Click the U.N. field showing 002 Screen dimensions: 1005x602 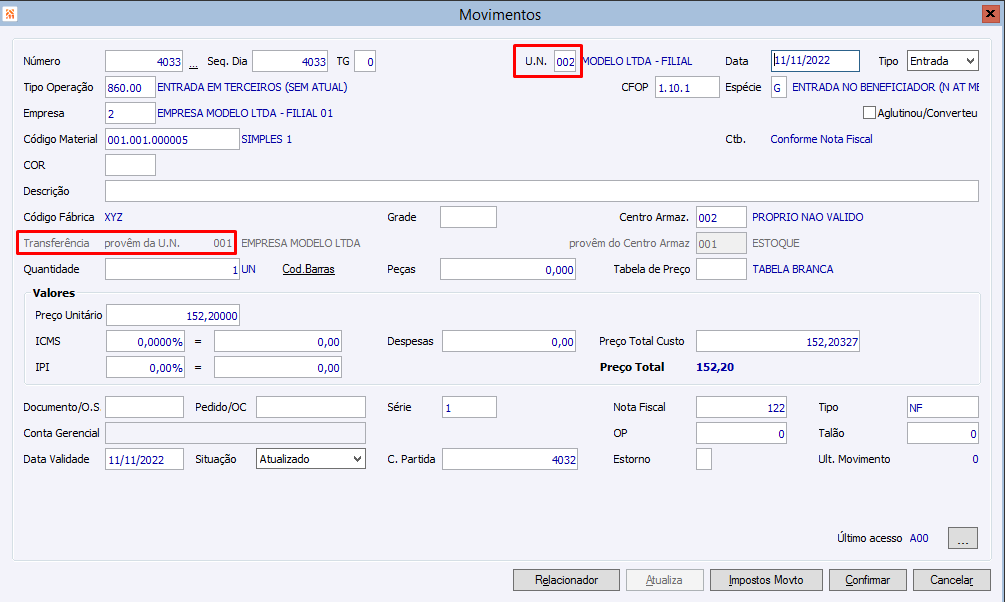coord(565,62)
